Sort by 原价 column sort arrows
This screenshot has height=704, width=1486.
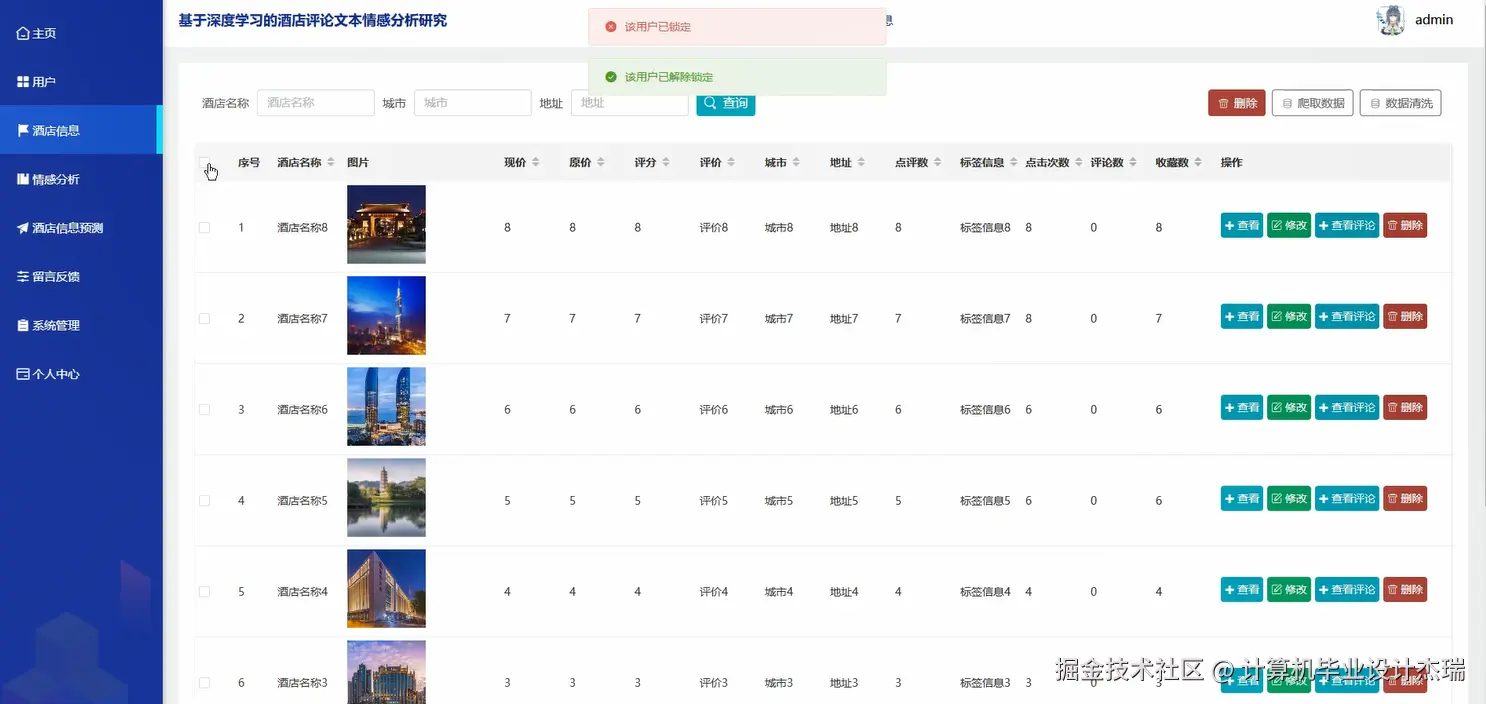point(600,163)
